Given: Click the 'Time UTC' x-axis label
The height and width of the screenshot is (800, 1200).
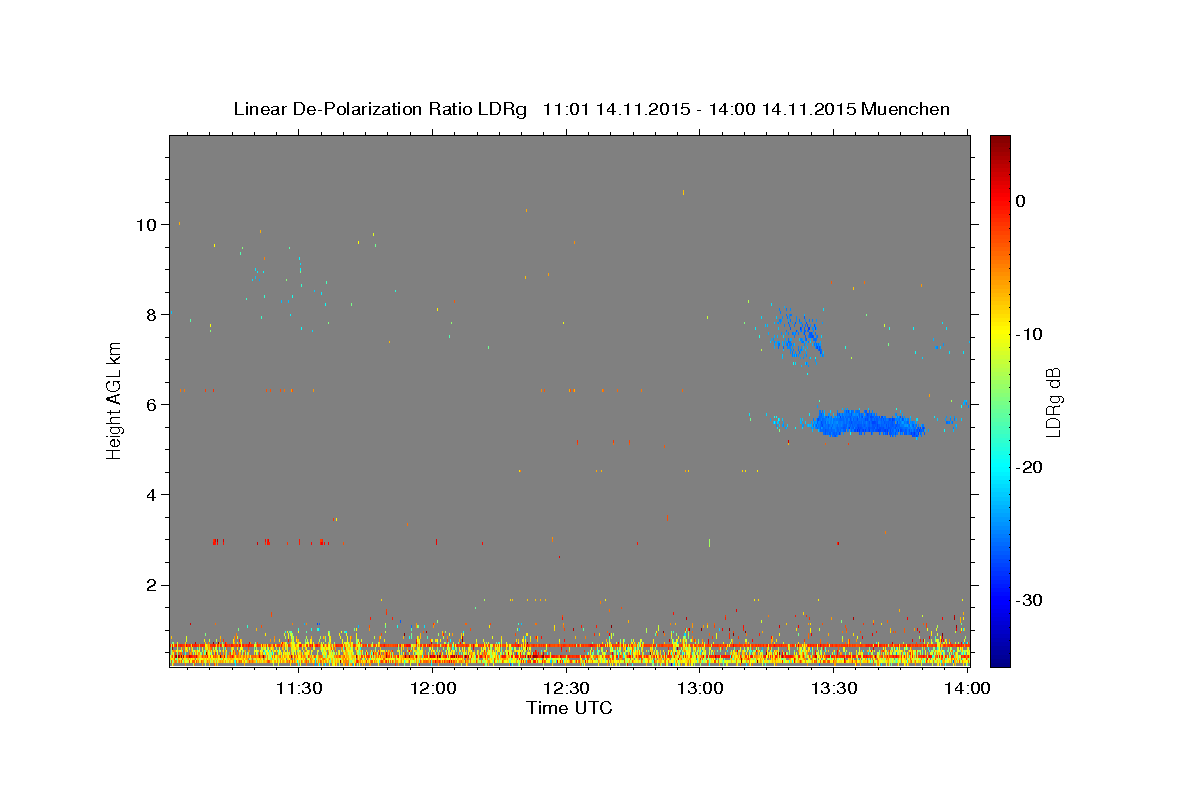Looking at the screenshot, I should tap(569, 708).
